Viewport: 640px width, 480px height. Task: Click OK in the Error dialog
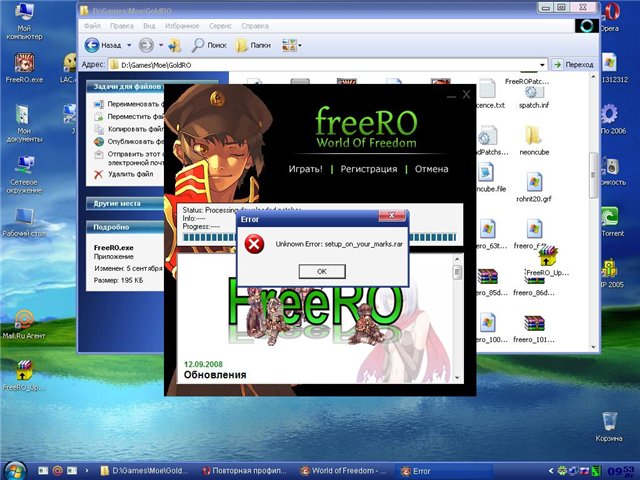pos(322,271)
